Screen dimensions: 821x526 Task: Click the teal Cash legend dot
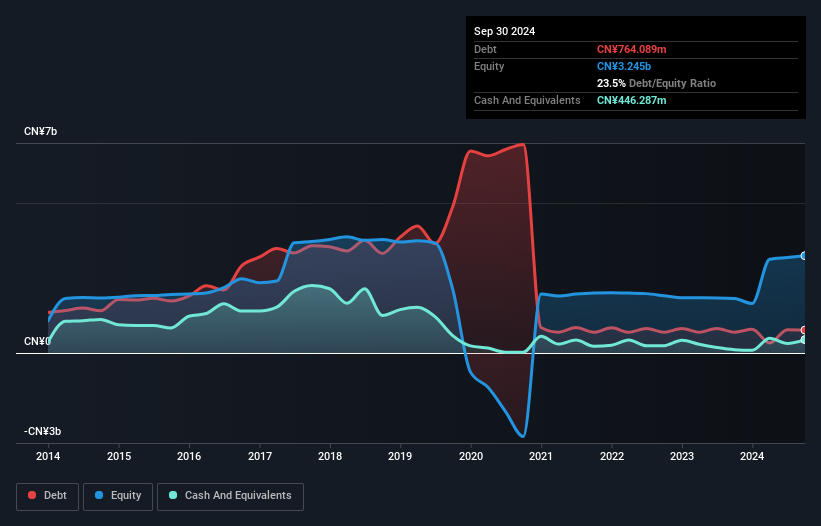[x=173, y=495]
